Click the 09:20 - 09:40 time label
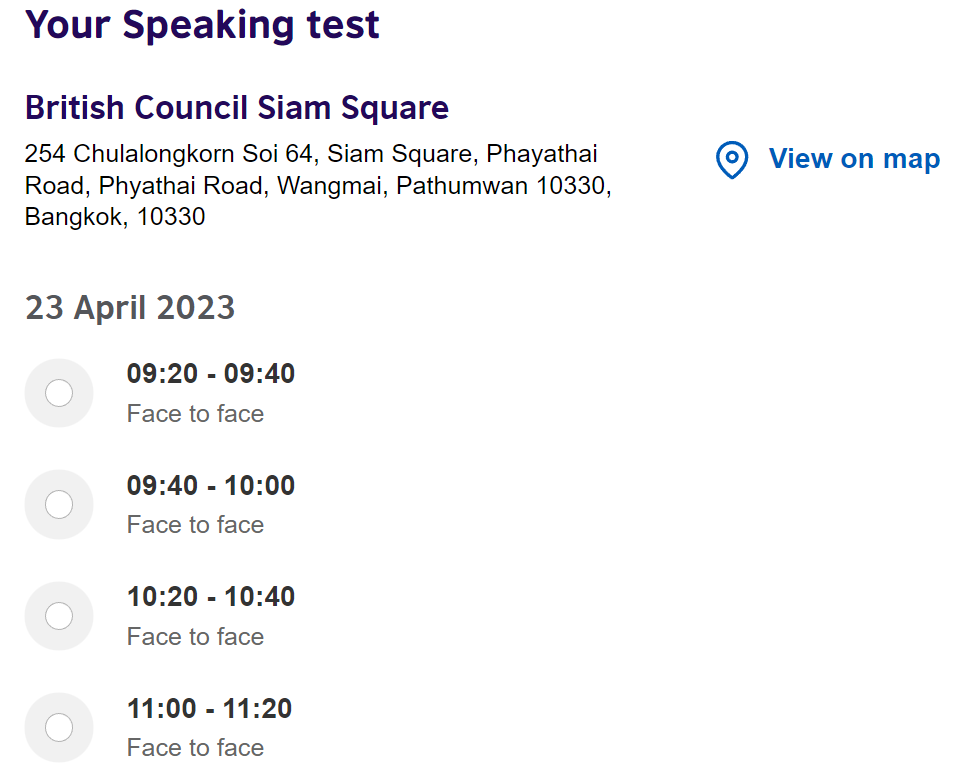This screenshot has height=783, width=967. tap(211, 374)
